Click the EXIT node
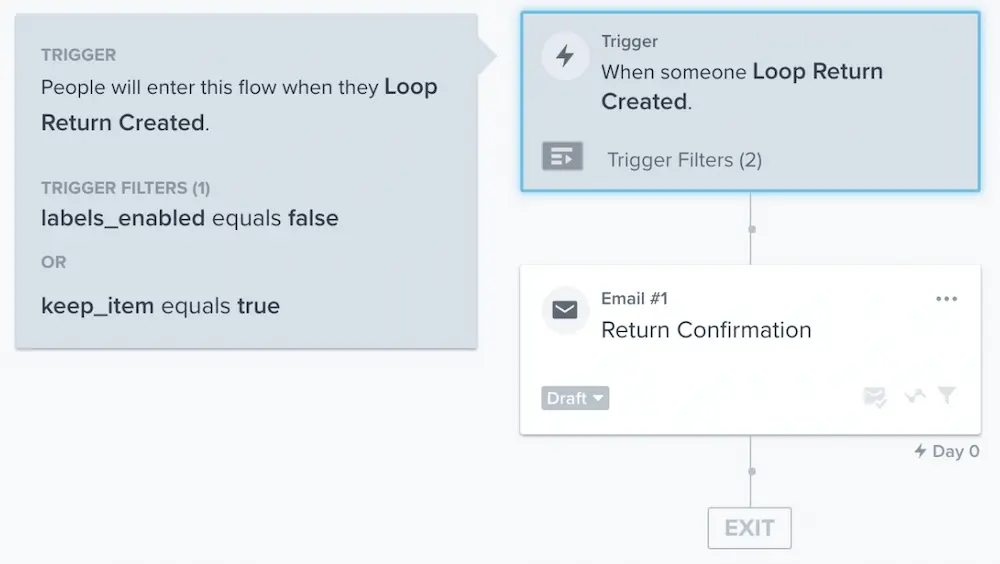The image size is (1000, 564). coord(749,528)
